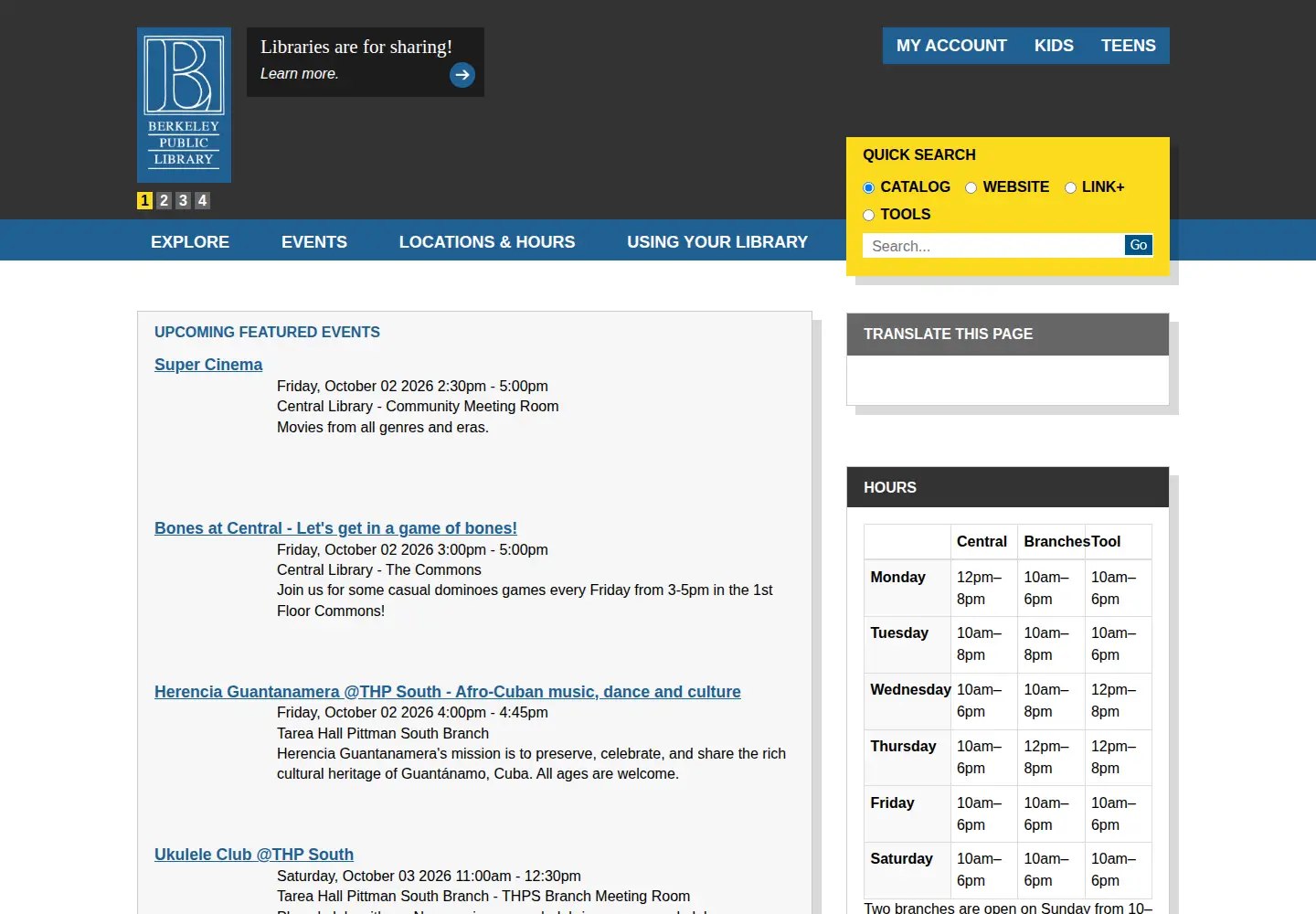Click the Libraries are for sharing headline
The image size is (1316, 914).
pos(356,47)
